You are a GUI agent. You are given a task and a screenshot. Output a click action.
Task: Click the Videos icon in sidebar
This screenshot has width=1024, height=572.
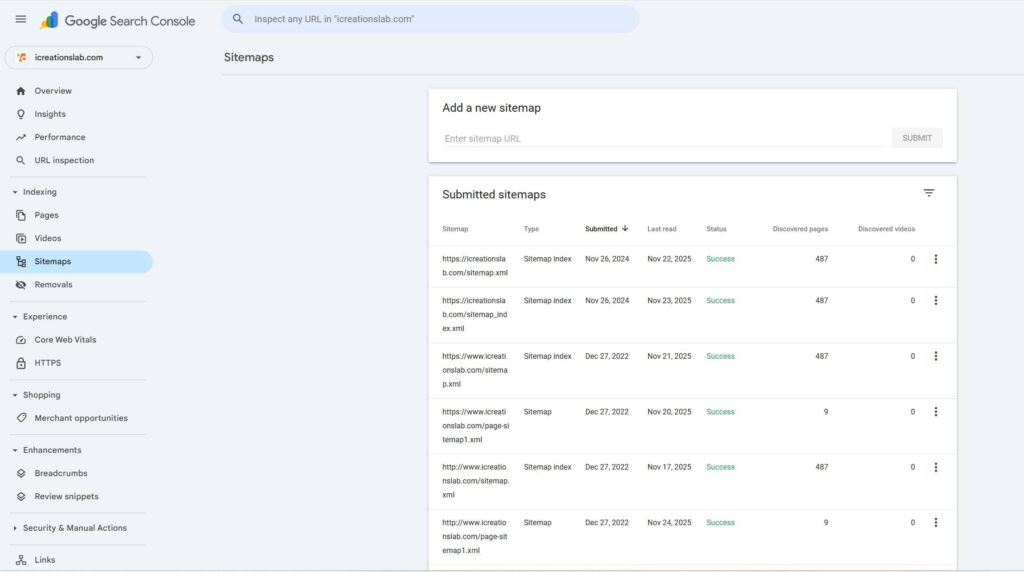(21, 238)
